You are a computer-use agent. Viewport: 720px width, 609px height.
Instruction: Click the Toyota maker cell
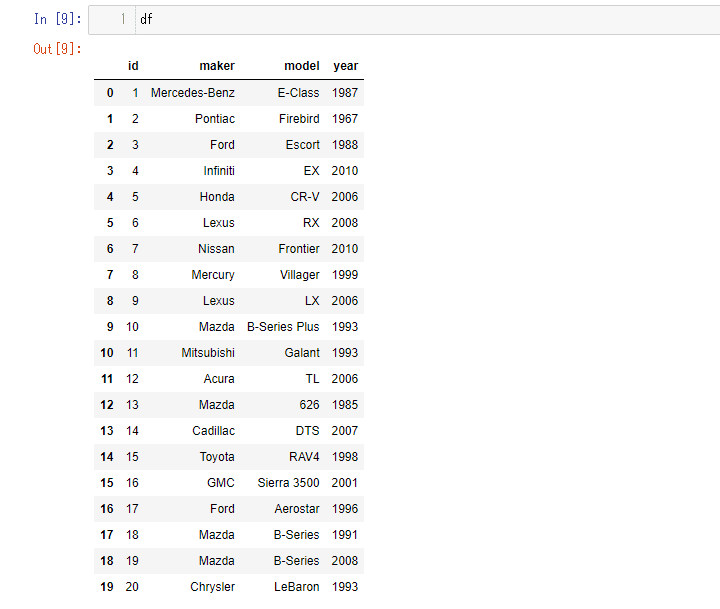coord(217,457)
